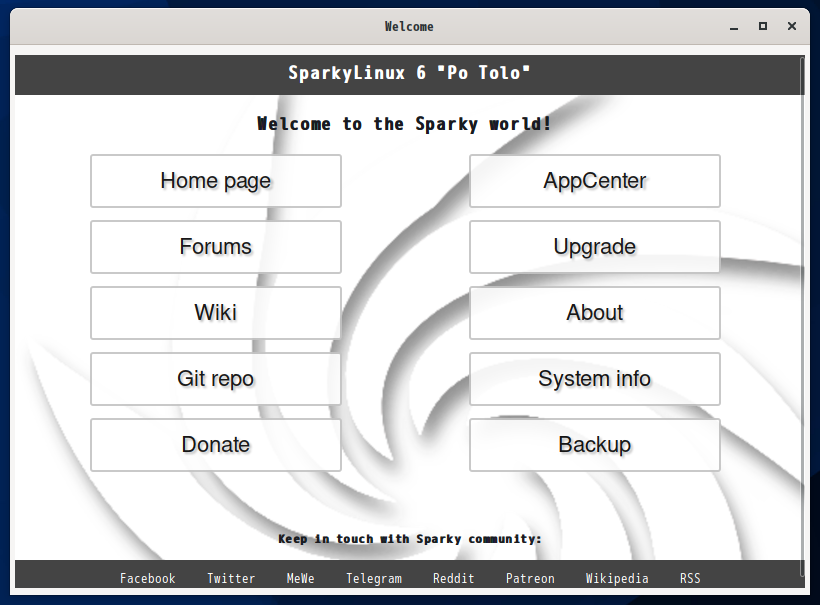The height and width of the screenshot is (605, 820).
Task: Click the Donate button
Action: click(x=215, y=445)
